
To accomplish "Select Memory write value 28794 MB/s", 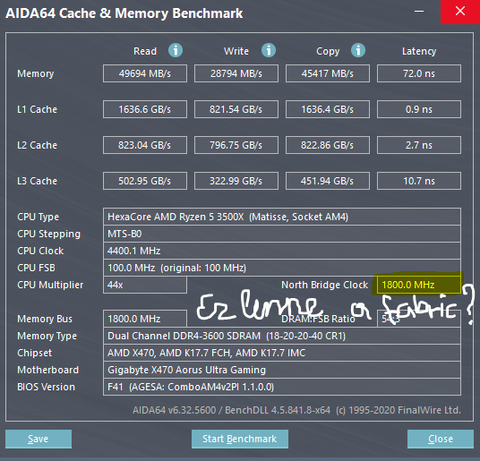I will point(236,73).
